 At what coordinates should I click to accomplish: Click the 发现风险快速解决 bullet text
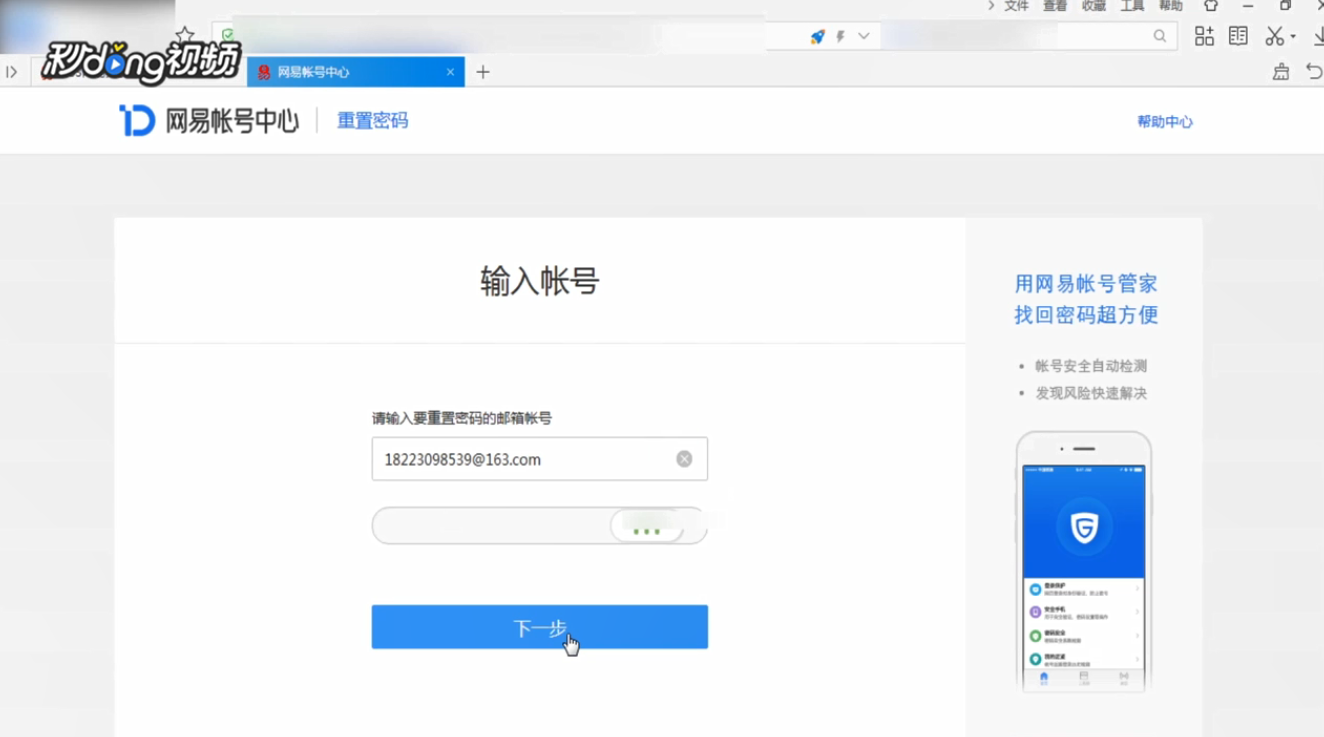(x=1091, y=393)
